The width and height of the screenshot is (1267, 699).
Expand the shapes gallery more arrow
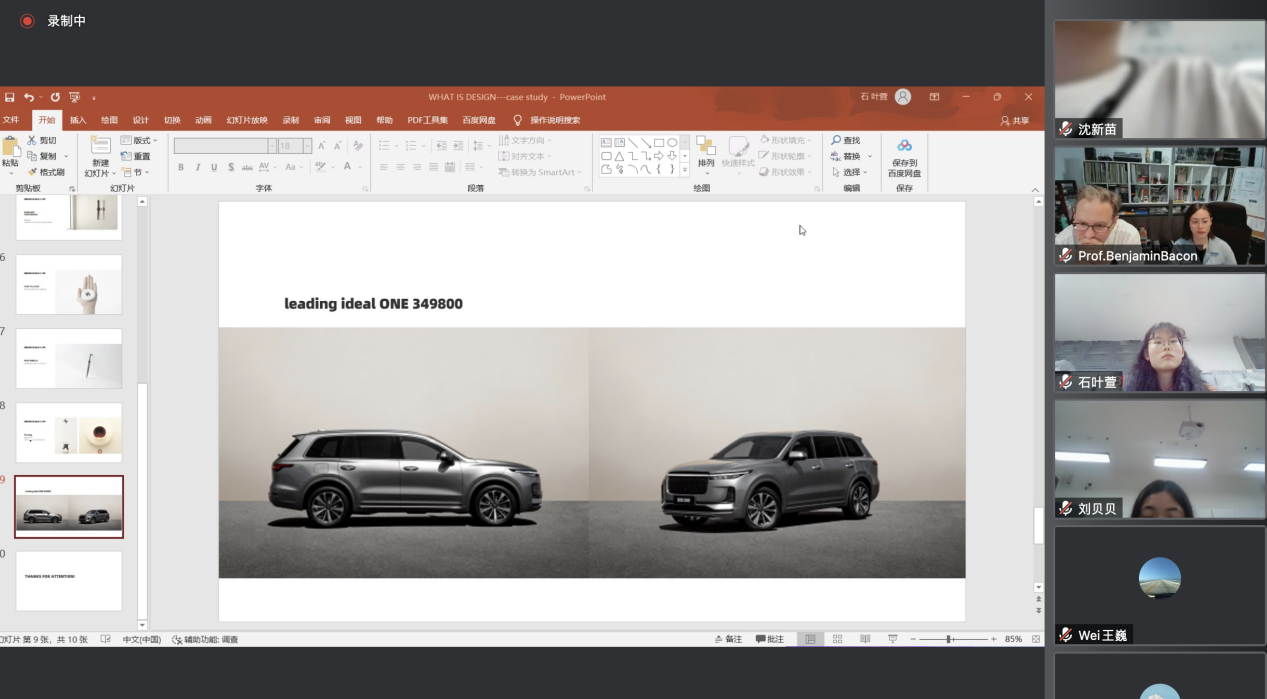tap(684, 170)
